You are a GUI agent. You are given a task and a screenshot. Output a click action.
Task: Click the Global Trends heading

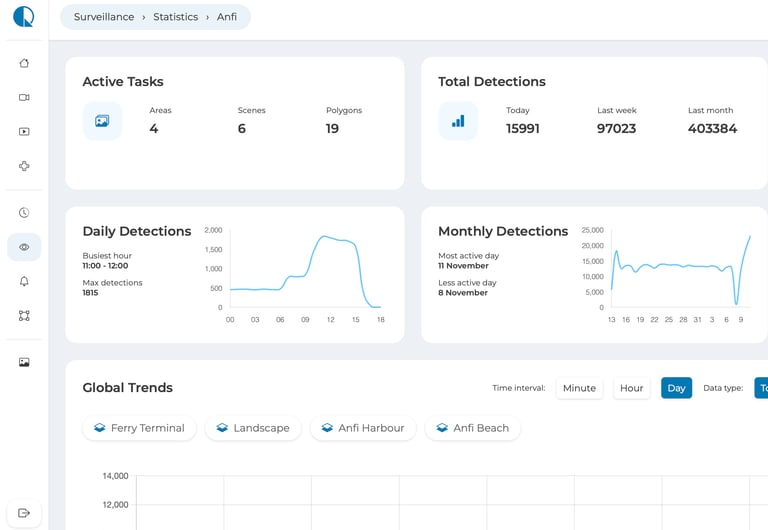click(x=127, y=388)
